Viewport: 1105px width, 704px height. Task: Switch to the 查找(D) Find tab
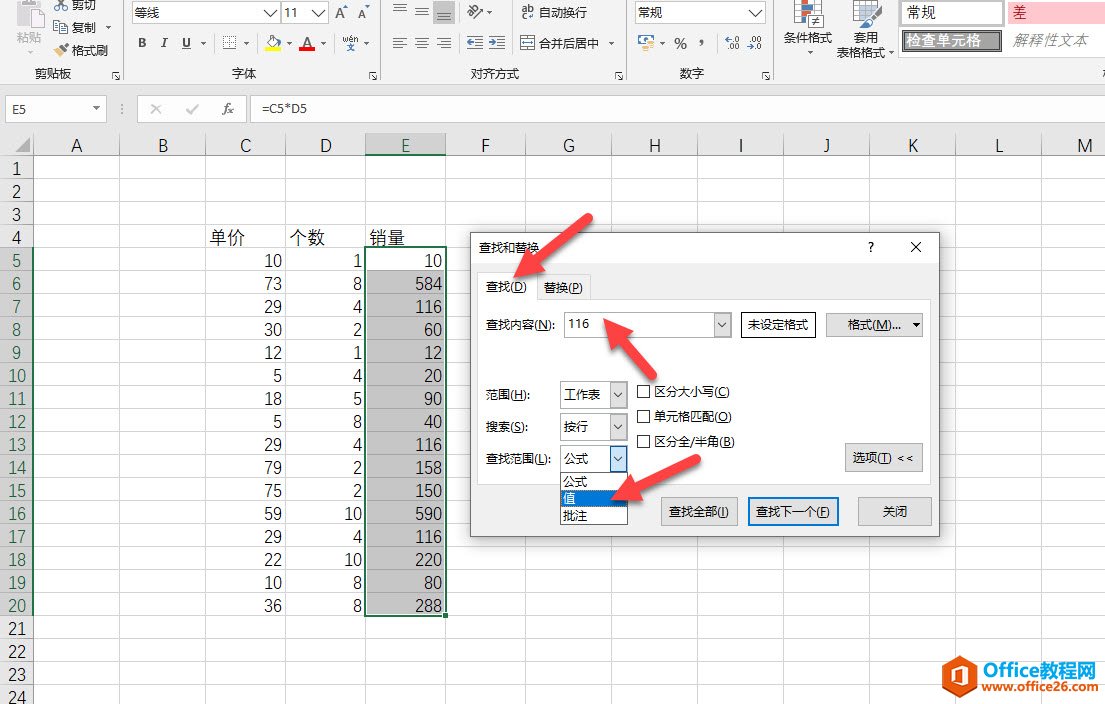point(506,287)
